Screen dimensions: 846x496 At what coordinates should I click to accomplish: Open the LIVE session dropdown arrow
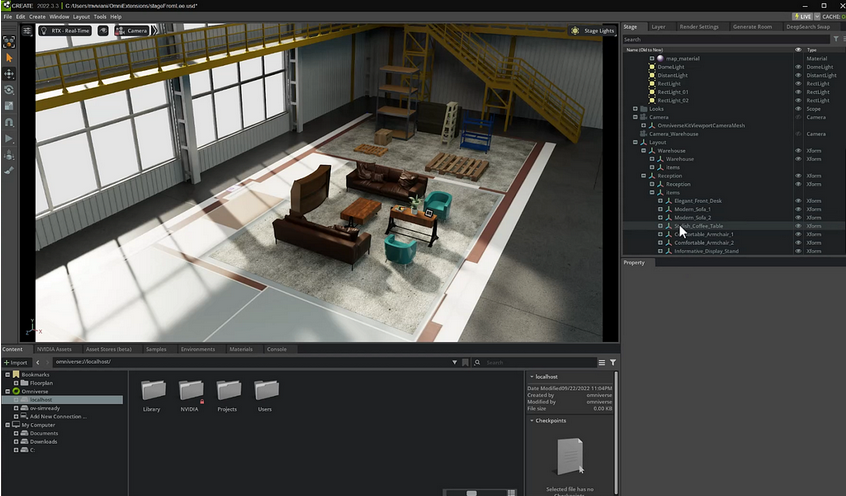pos(817,17)
